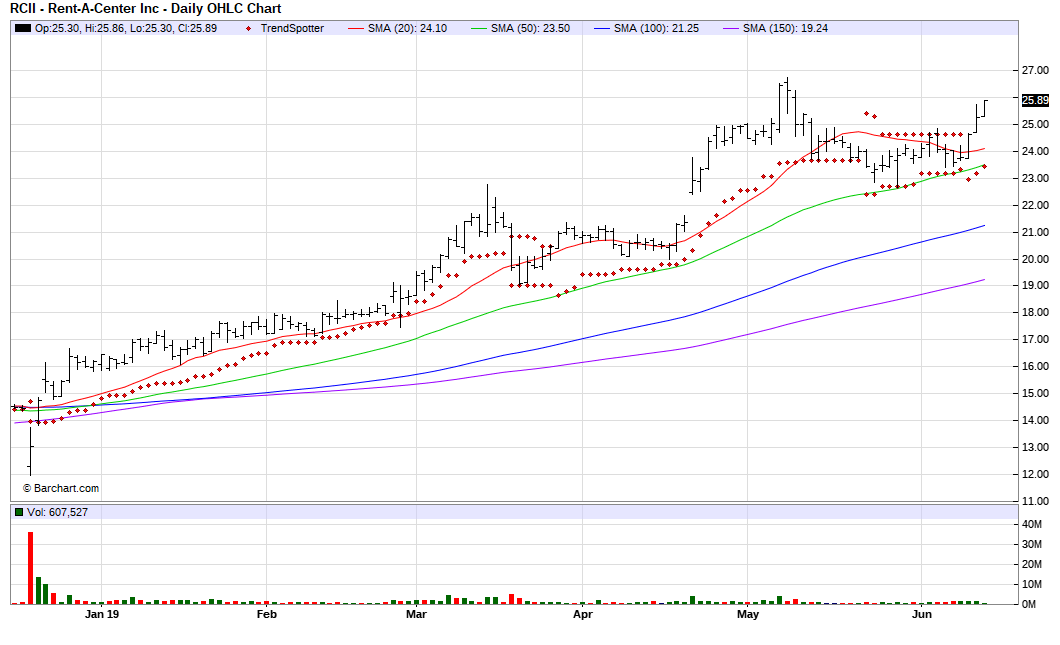The height and width of the screenshot is (645, 1060).
Task: Click the 27.00 price axis label
Action: click(1036, 70)
